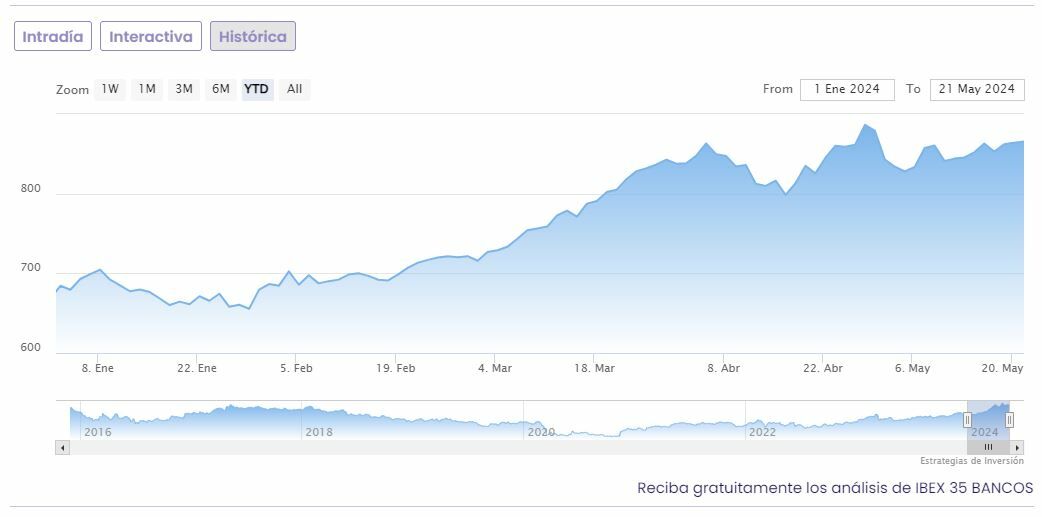
Task: Click the IBEX 35 BANCOS analysis link
Action: click(x=835, y=488)
